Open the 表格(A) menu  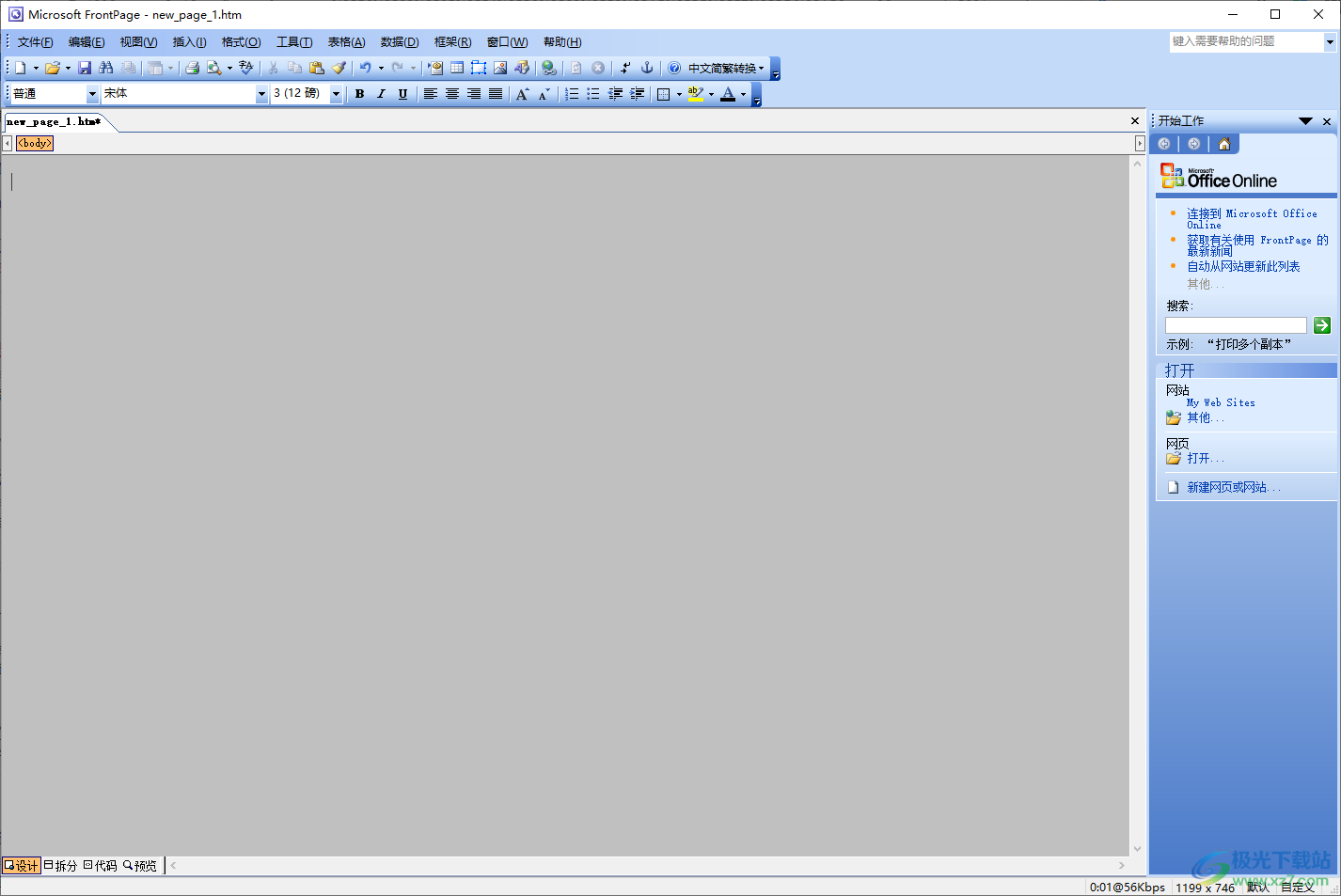coord(346,42)
